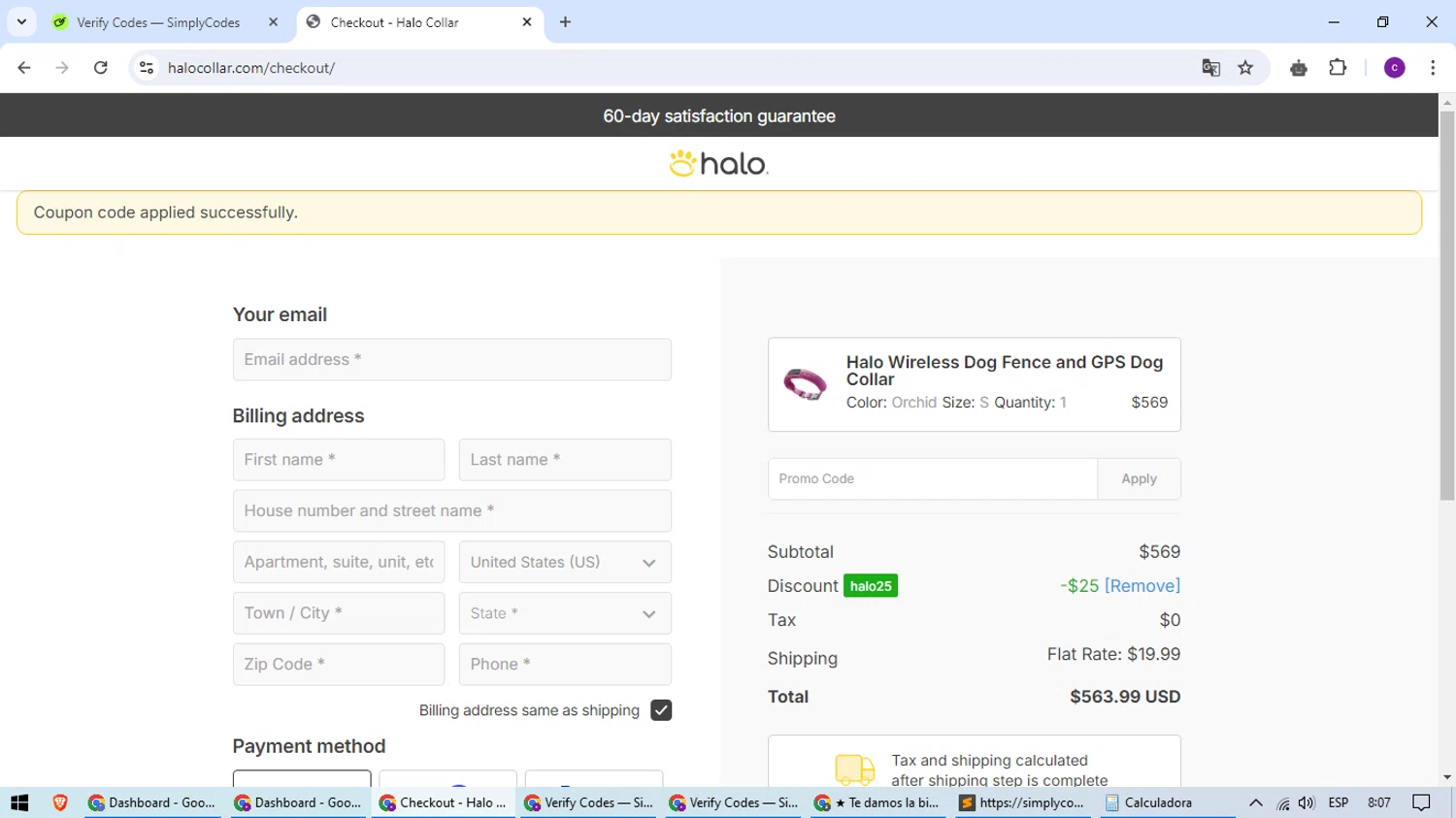Click the browser forward arrow
The width and height of the screenshot is (1456, 818).
pos(62,68)
